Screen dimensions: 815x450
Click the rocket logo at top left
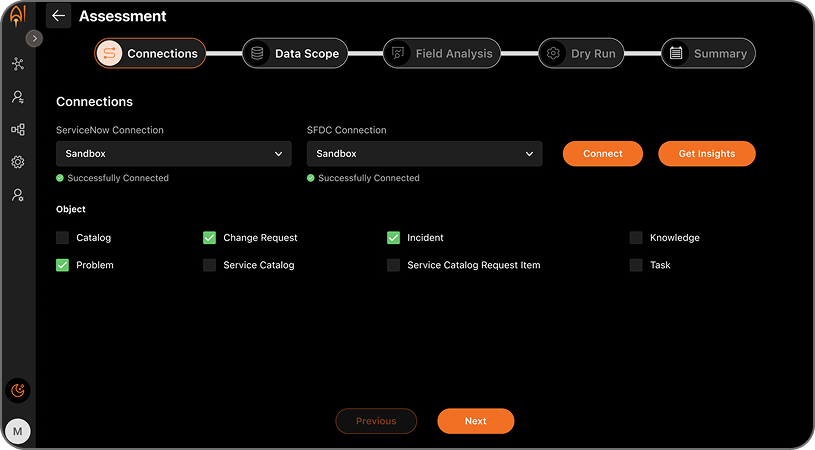pos(17,17)
